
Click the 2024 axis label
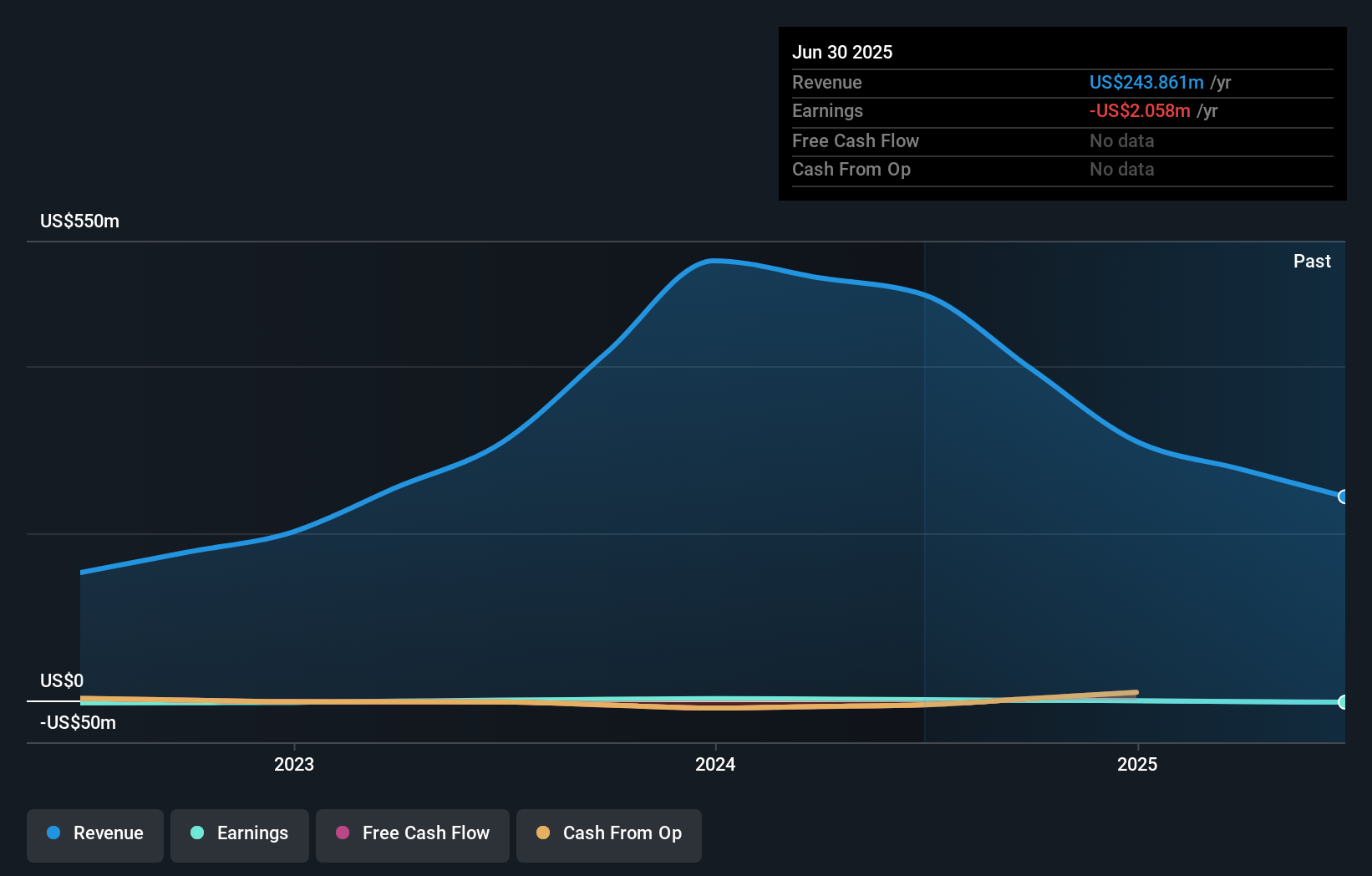pyautogui.click(x=715, y=764)
